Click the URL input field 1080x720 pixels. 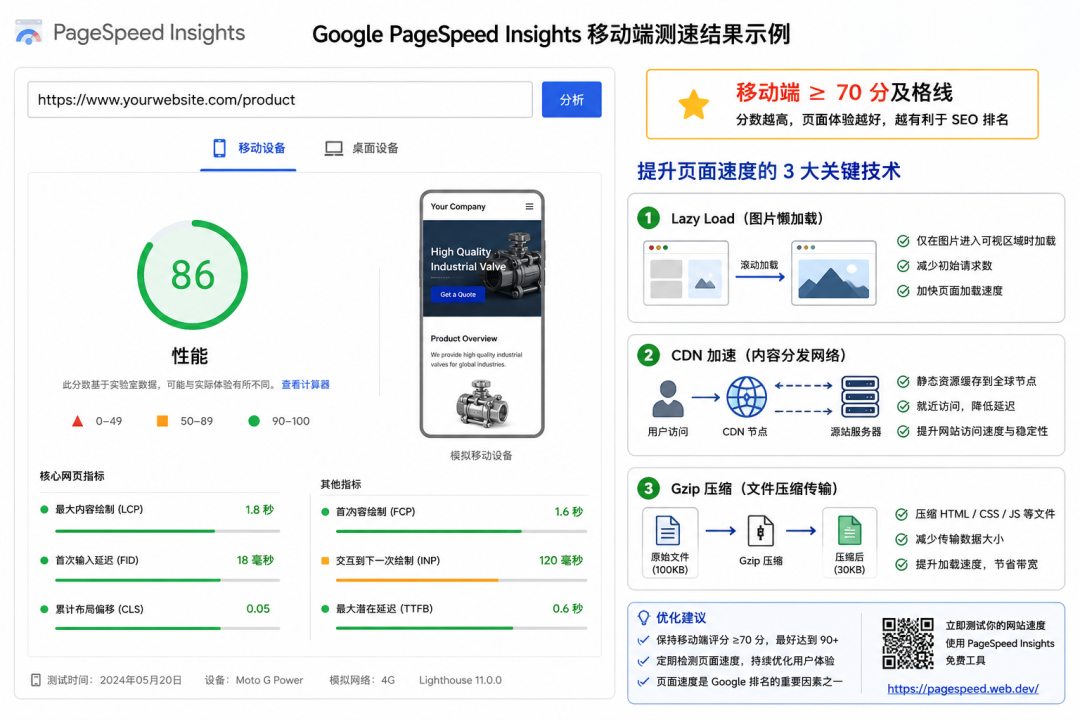[280, 100]
